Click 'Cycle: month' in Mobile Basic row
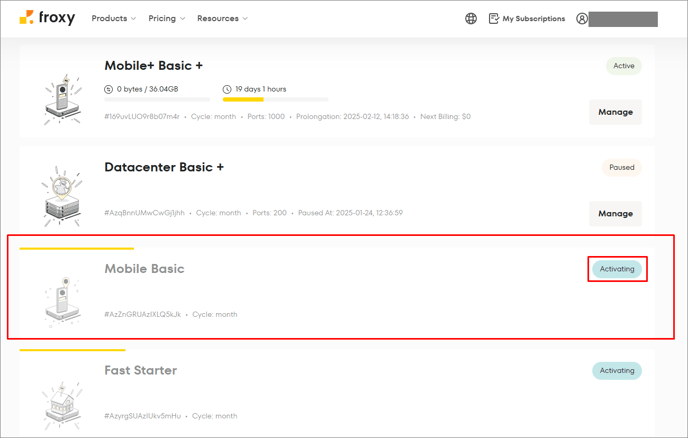The width and height of the screenshot is (688, 438). pos(215,314)
